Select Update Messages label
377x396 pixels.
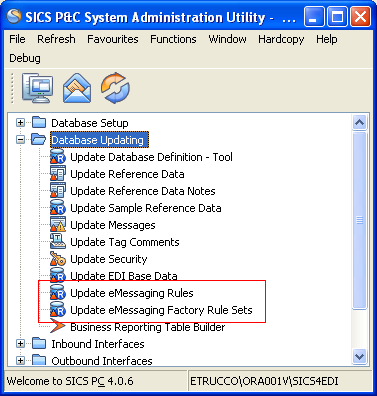[x=113, y=225]
